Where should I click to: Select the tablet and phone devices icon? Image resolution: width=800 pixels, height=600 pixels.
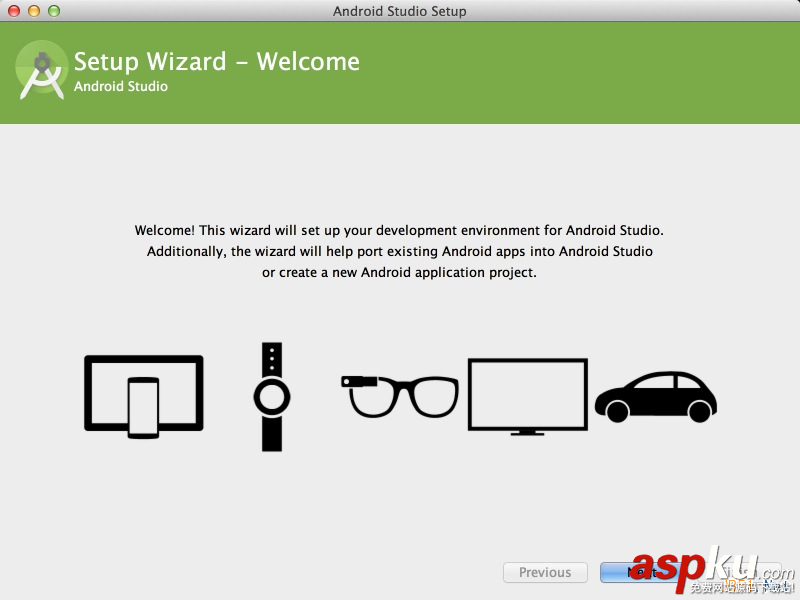(x=143, y=395)
